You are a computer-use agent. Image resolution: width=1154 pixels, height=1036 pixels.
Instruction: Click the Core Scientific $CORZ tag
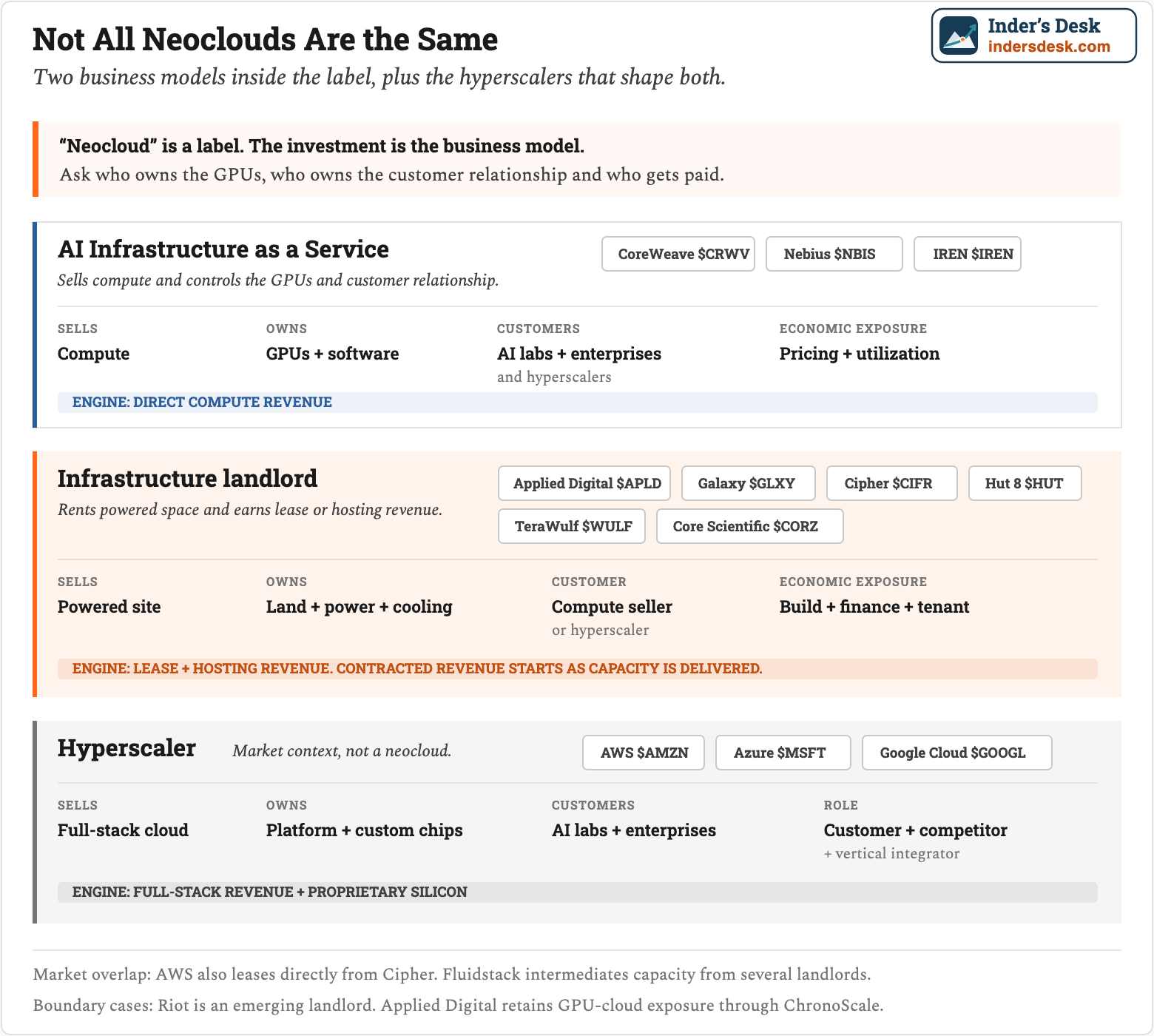(x=750, y=526)
